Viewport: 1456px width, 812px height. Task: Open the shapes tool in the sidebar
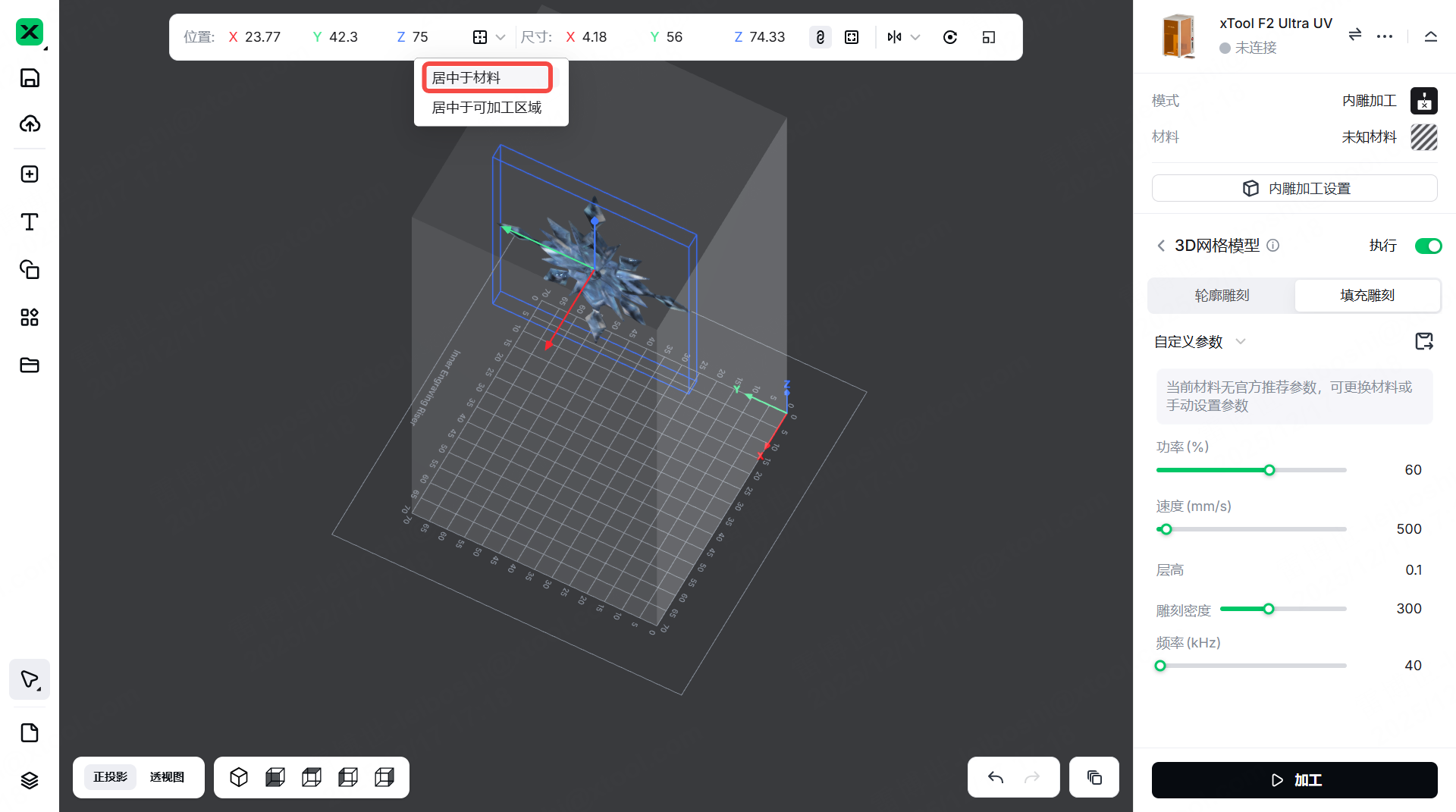click(29, 270)
